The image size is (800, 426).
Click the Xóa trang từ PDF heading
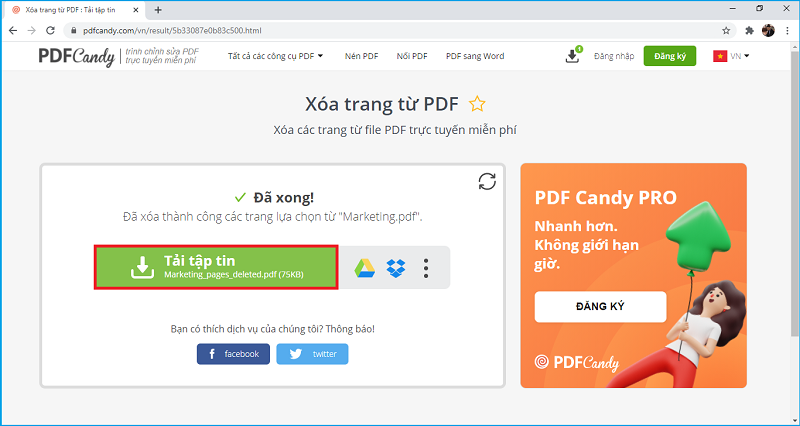(382, 104)
